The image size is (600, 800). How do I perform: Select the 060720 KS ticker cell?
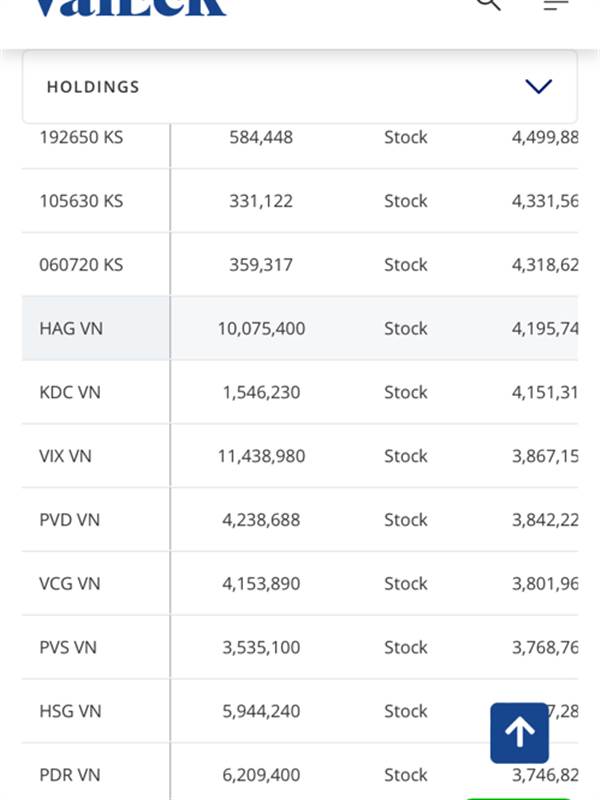81,265
